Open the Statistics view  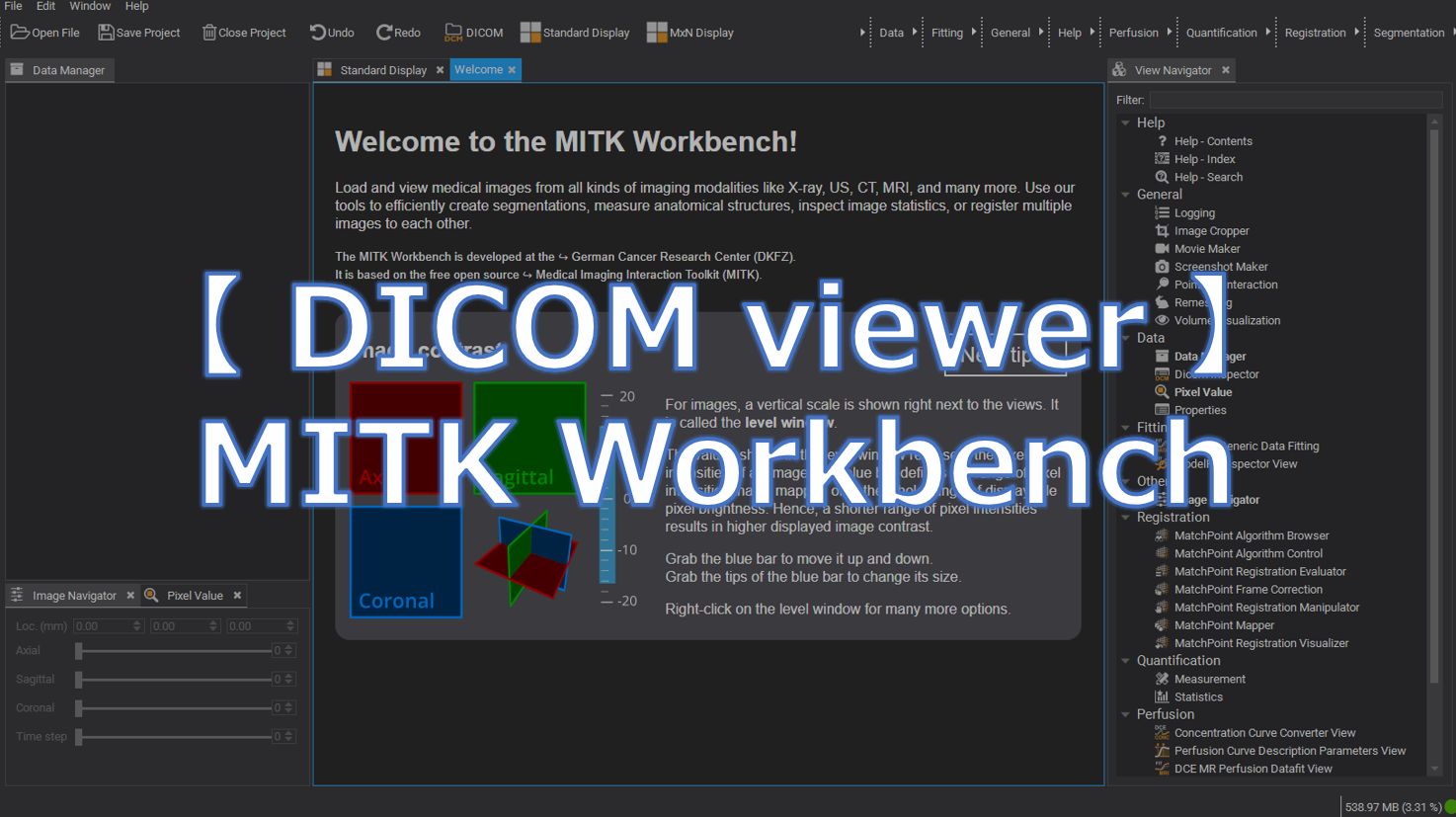pyautogui.click(x=1197, y=696)
